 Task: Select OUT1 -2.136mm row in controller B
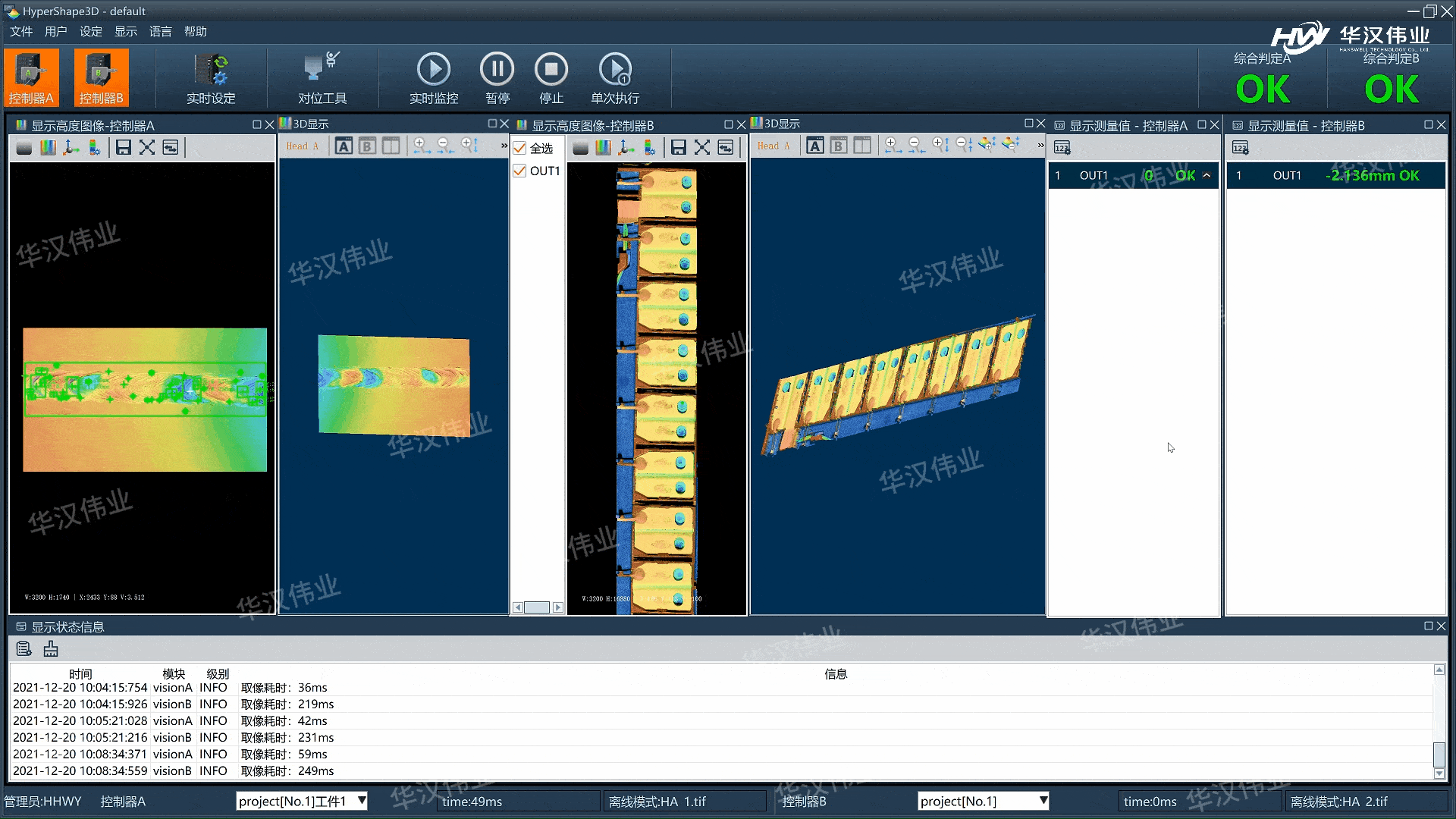(1335, 175)
